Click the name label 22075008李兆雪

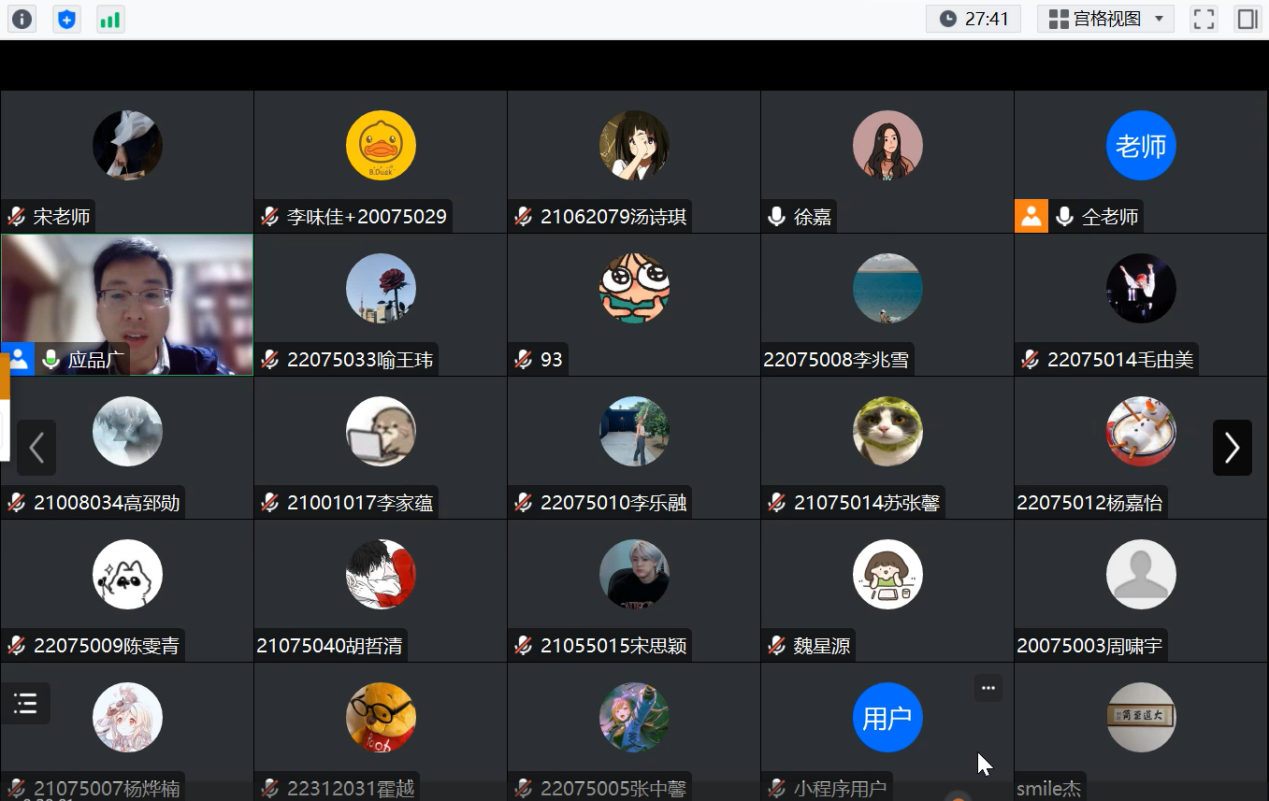click(x=836, y=360)
